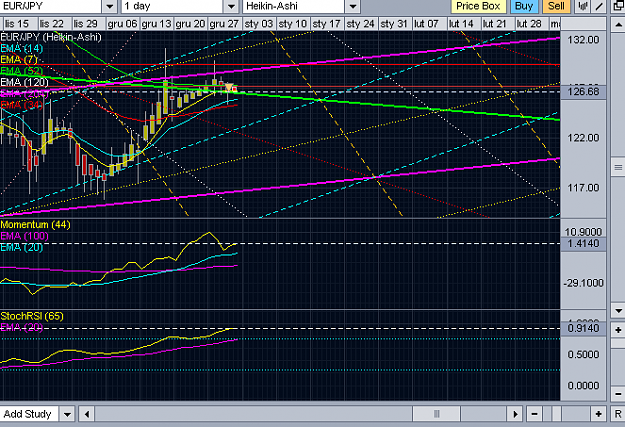Screen dimensions: 625x427
Task: Open the Price Box
Action: [x=478, y=6]
